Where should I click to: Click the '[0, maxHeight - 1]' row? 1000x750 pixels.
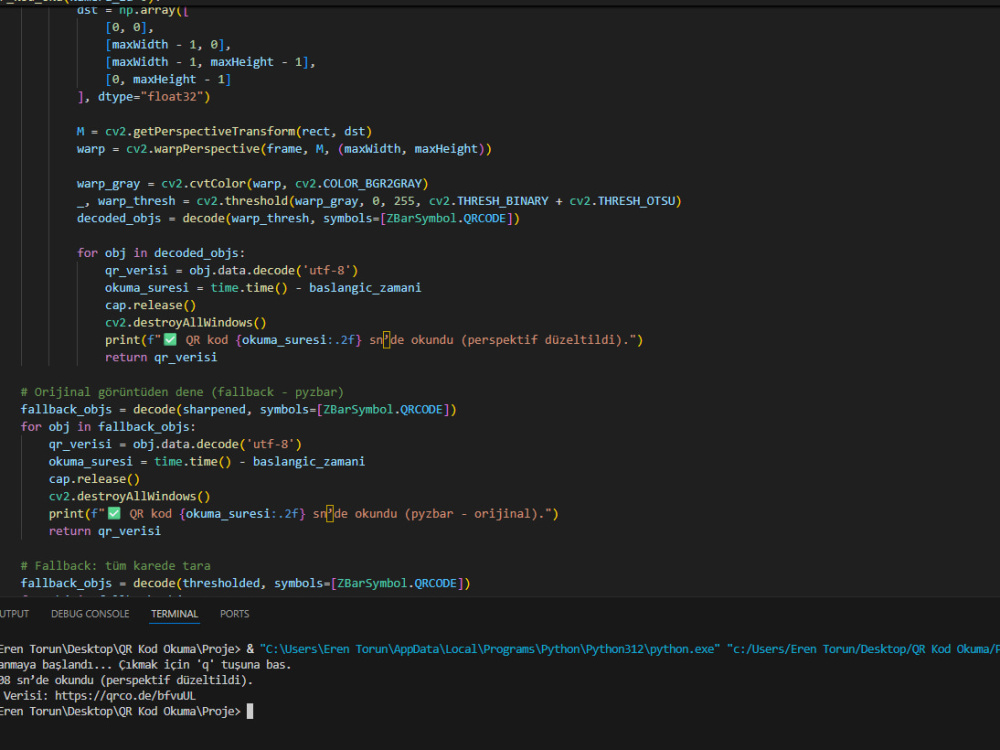168,79
